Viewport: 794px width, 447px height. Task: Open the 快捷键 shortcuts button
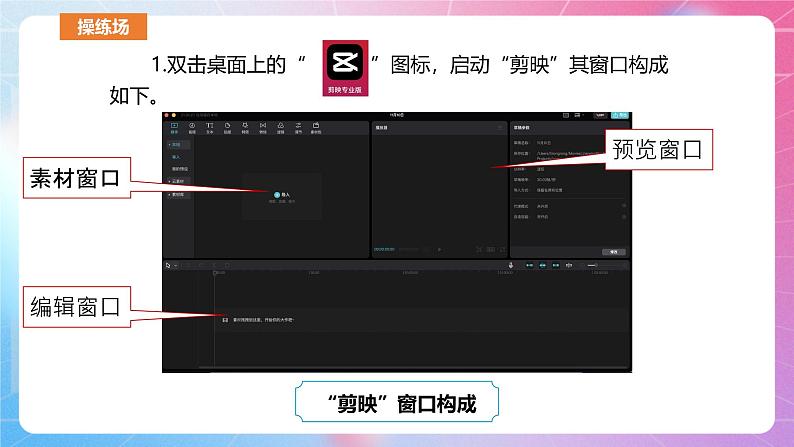[600, 115]
